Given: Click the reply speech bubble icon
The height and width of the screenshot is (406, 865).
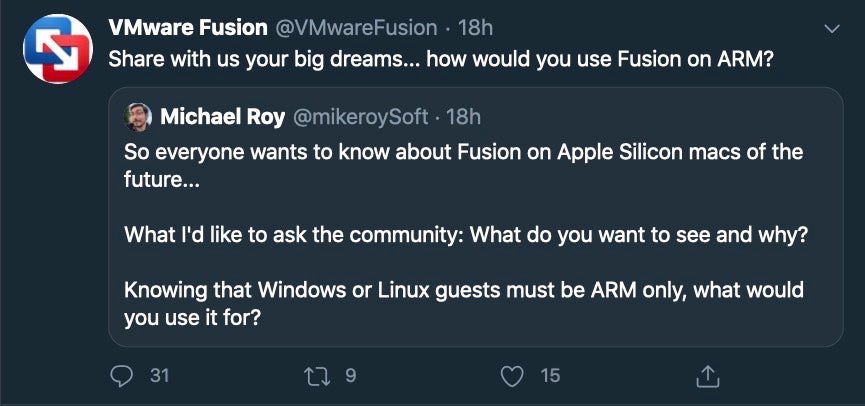Looking at the screenshot, I should click(x=122, y=376).
